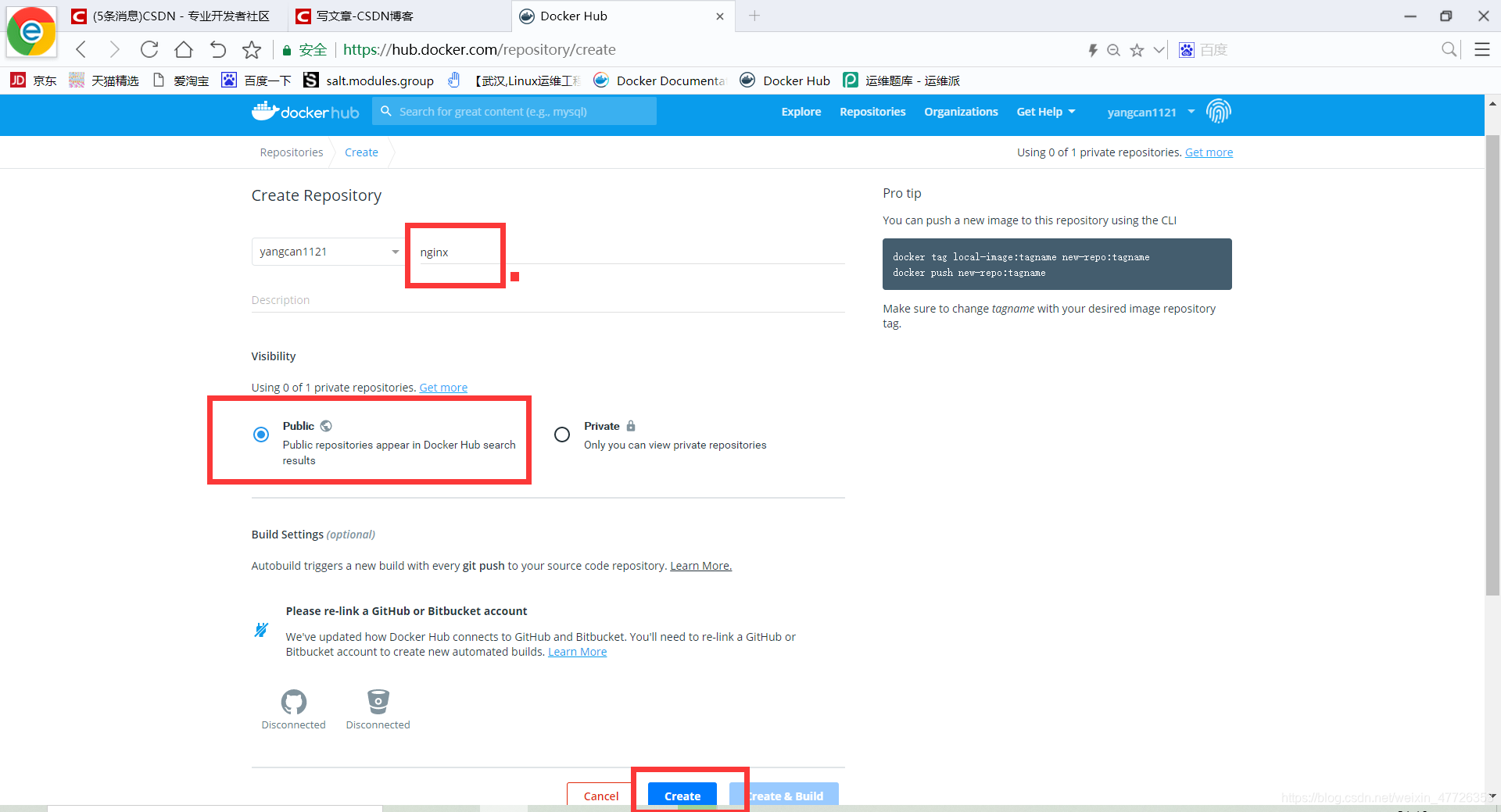Open the Organizations nav item
Viewport: 1501px width, 812px height.
(x=961, y=112)
